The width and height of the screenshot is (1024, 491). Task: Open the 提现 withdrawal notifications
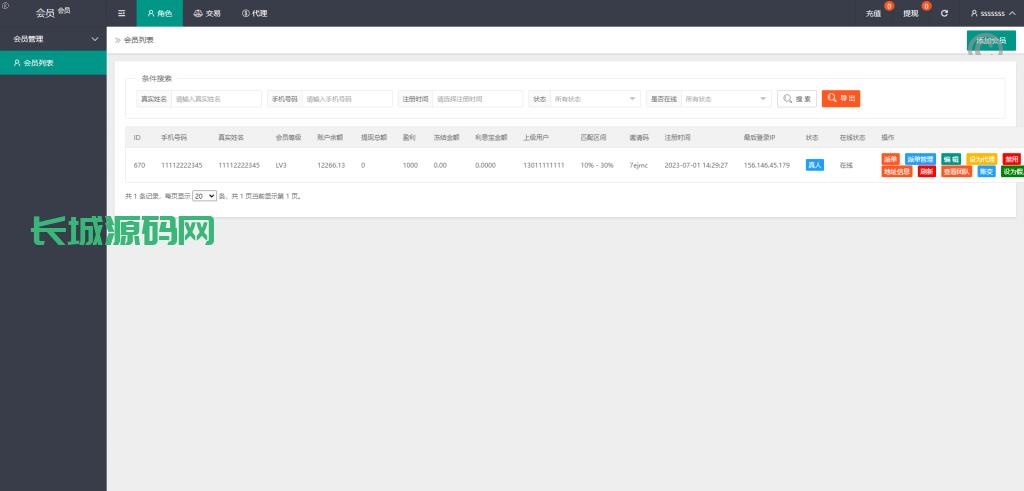pos(910,13)
